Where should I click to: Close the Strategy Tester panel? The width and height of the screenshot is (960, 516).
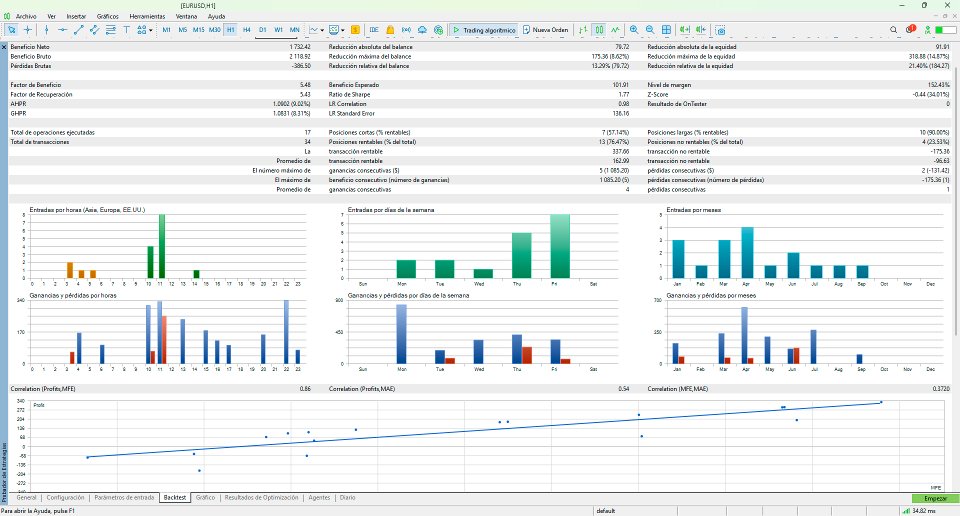[4, 47]
